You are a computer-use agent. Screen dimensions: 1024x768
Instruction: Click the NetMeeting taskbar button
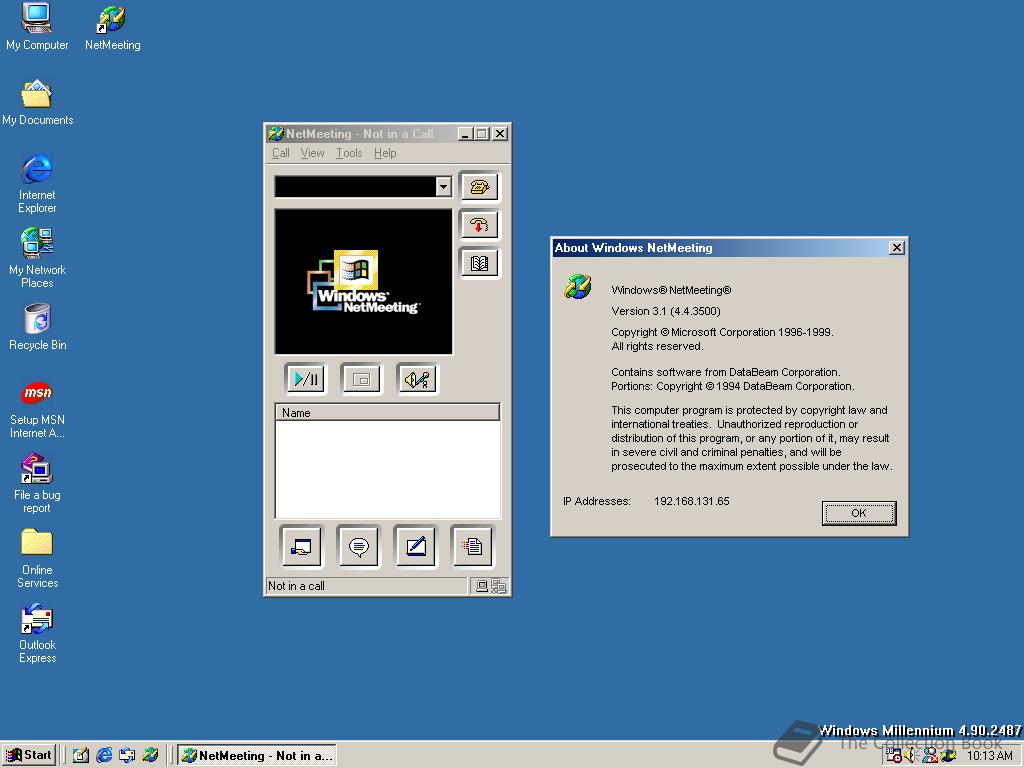[257, 756]
